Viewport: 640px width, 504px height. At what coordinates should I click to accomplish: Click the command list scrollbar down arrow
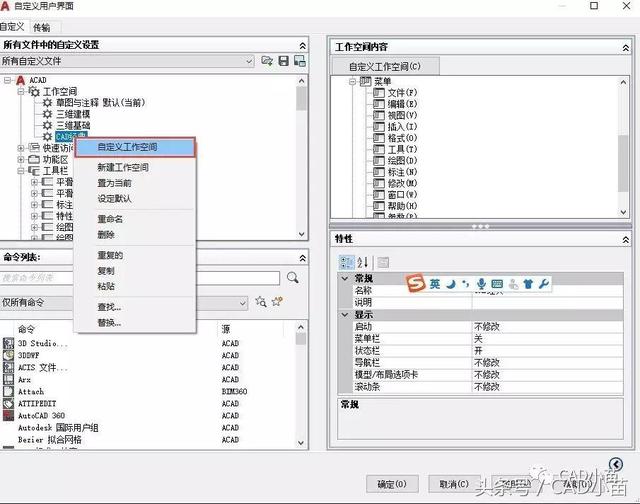(x=301, y=443)
